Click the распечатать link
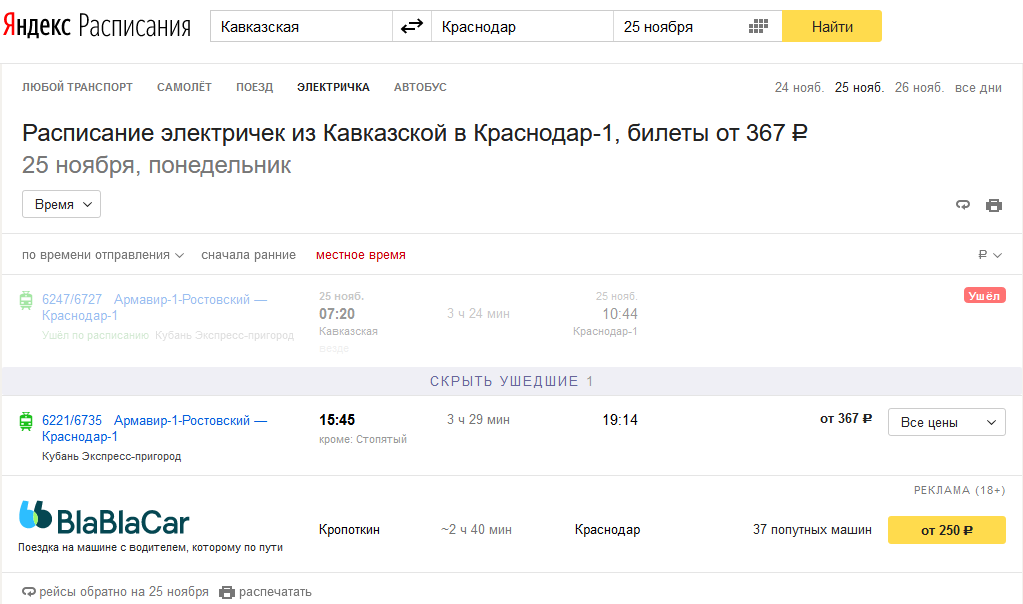This screenshot has width=1023, height=604. click(x=266, y=592)
